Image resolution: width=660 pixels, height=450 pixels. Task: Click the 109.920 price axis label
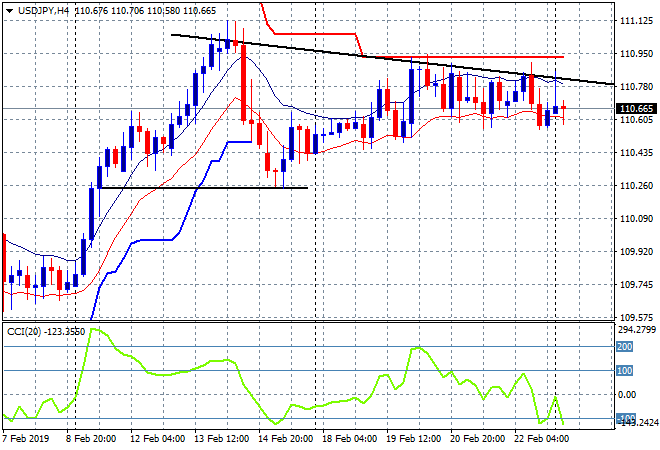click(x=636, y=251)
